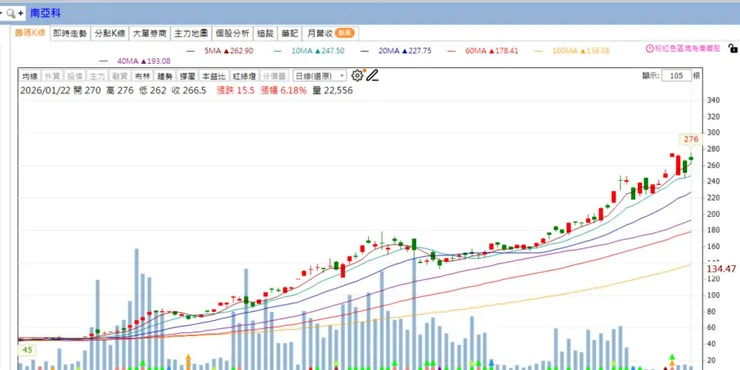Toggle the 本益比 indicator button
Viewport: 740px width, 370px height.
pyautogui.click(x=213, y=76)
